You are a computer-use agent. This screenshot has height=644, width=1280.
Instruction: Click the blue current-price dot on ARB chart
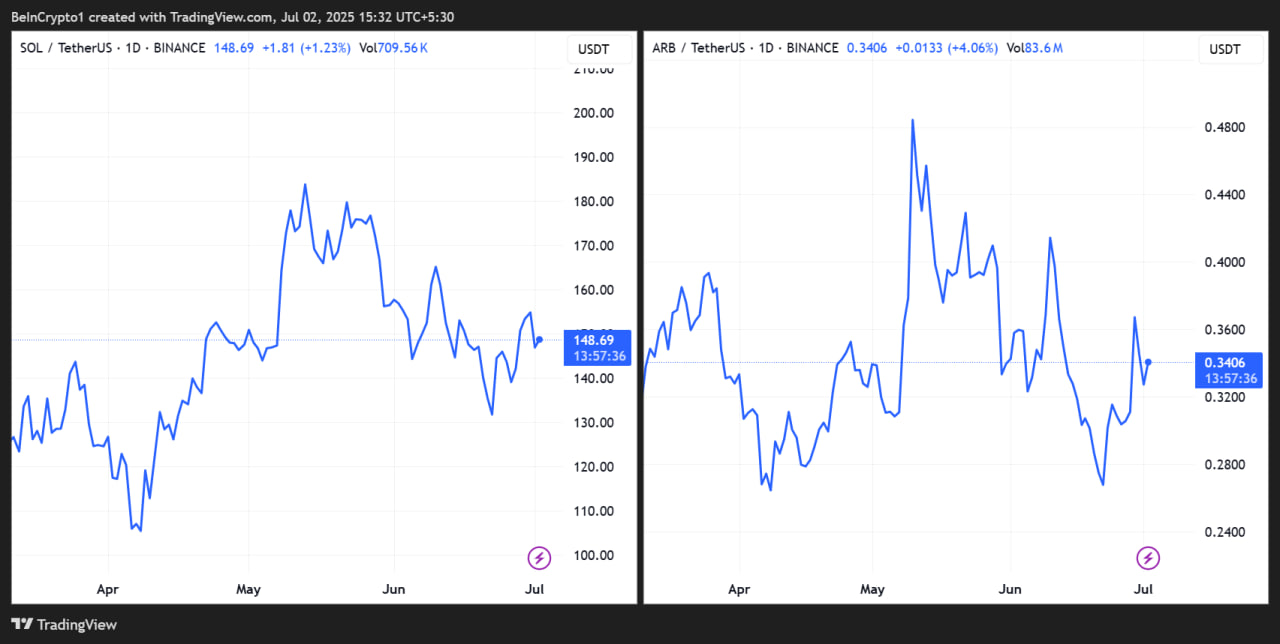point(1148,362)
